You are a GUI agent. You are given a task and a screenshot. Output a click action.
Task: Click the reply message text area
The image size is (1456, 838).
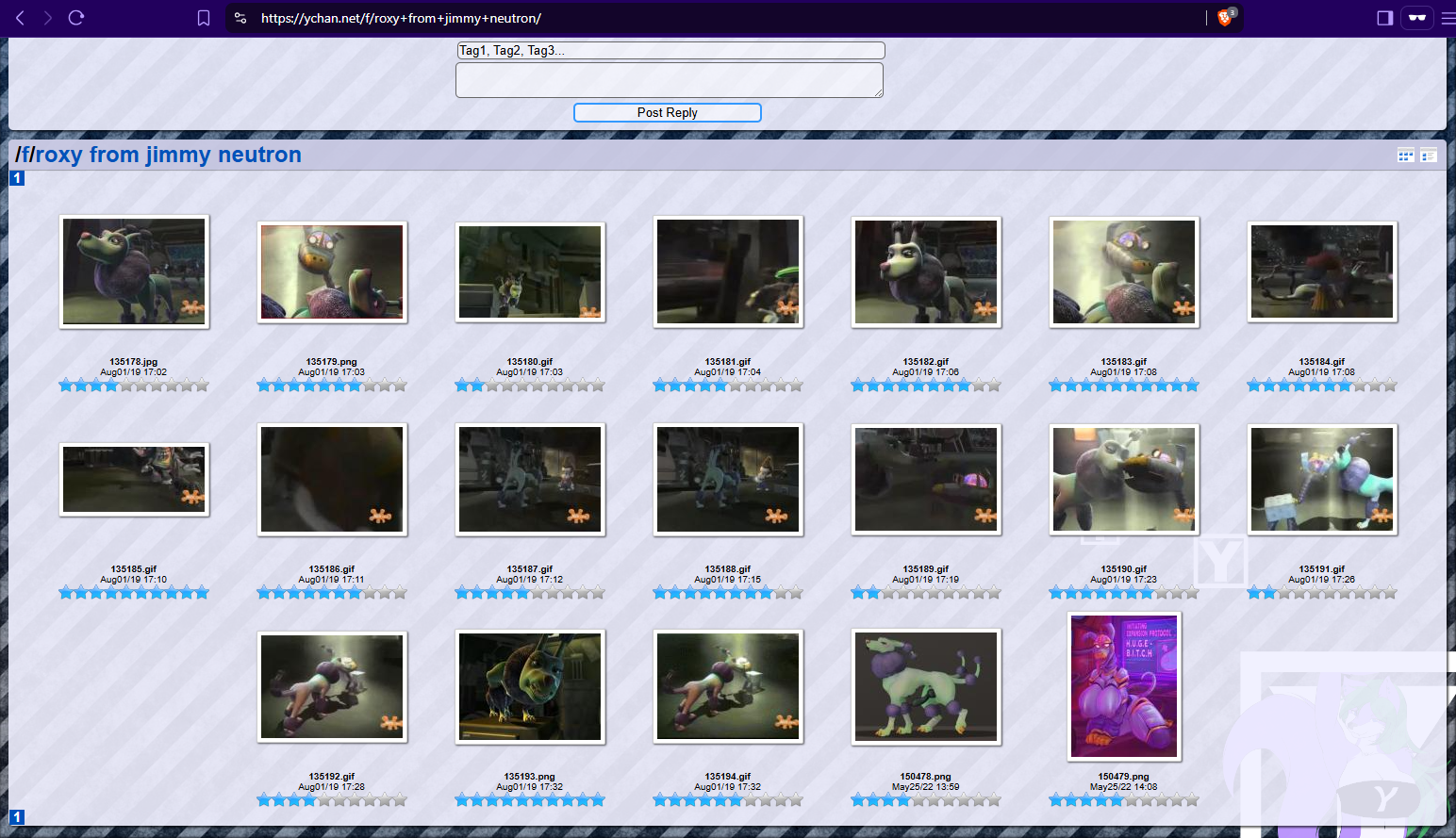click(x=670, y=80)
